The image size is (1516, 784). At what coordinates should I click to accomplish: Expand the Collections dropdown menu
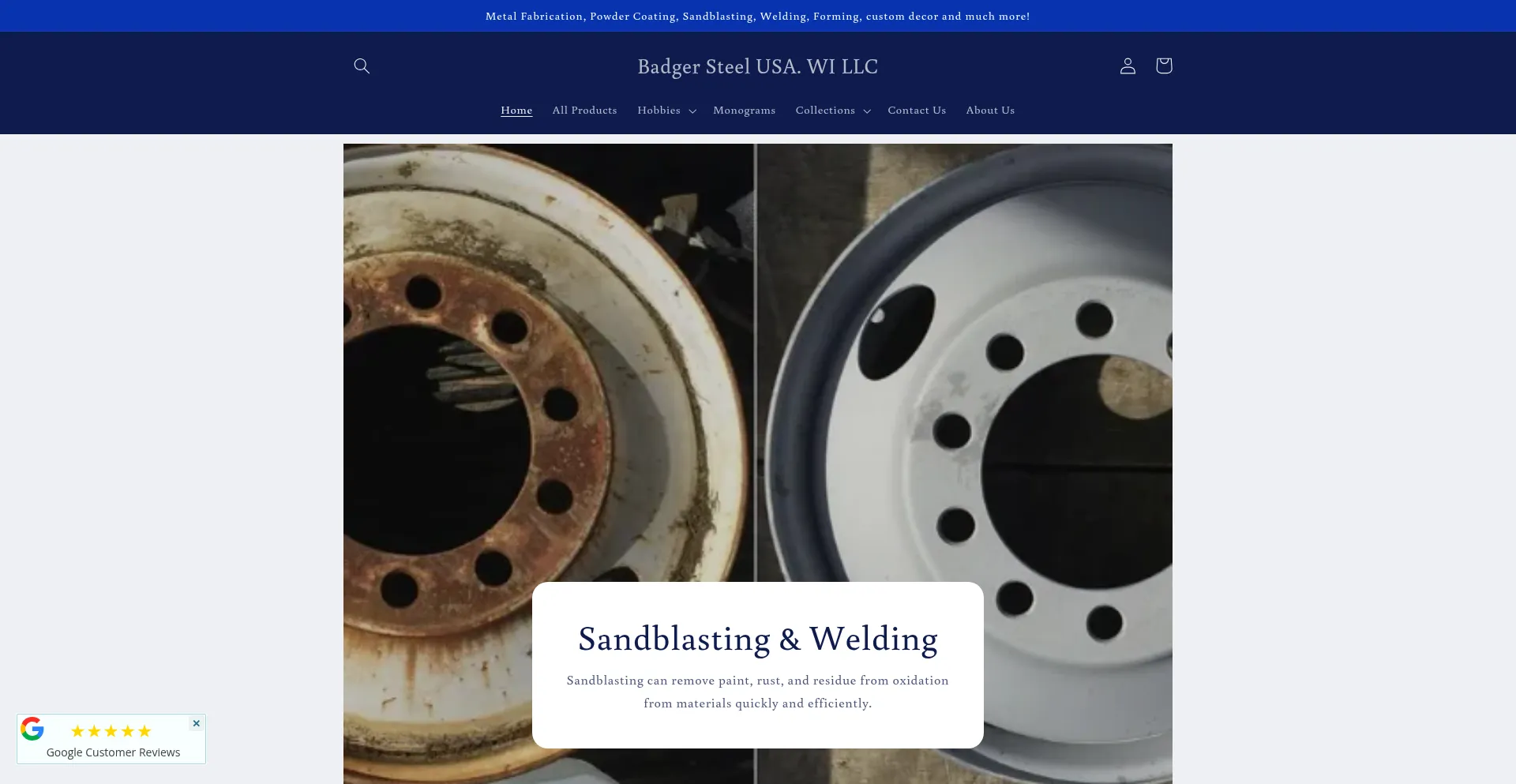pyautogui.click(x=833, y=111)
